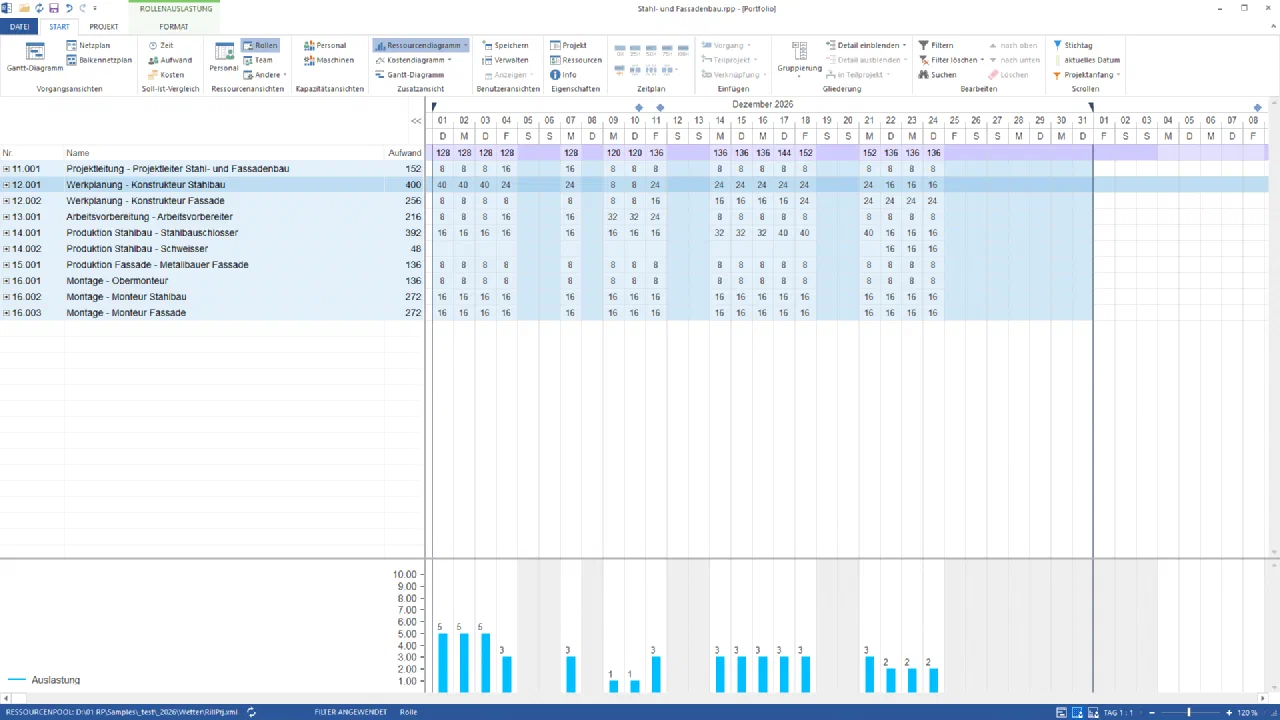Click the refresh icon beside the resource pool path
Image resolution: width=1280 pixels, height=720 pixels.
point(252,712)
